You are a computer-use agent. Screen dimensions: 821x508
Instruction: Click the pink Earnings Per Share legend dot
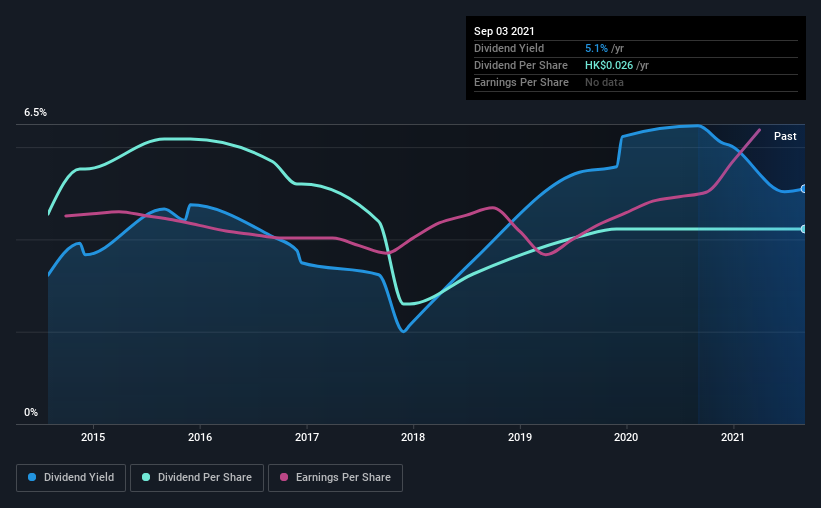point(284,477)
